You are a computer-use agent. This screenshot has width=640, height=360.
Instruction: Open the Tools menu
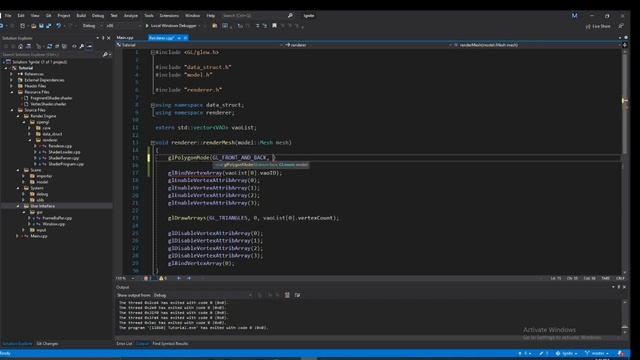(x=149, y=16)
